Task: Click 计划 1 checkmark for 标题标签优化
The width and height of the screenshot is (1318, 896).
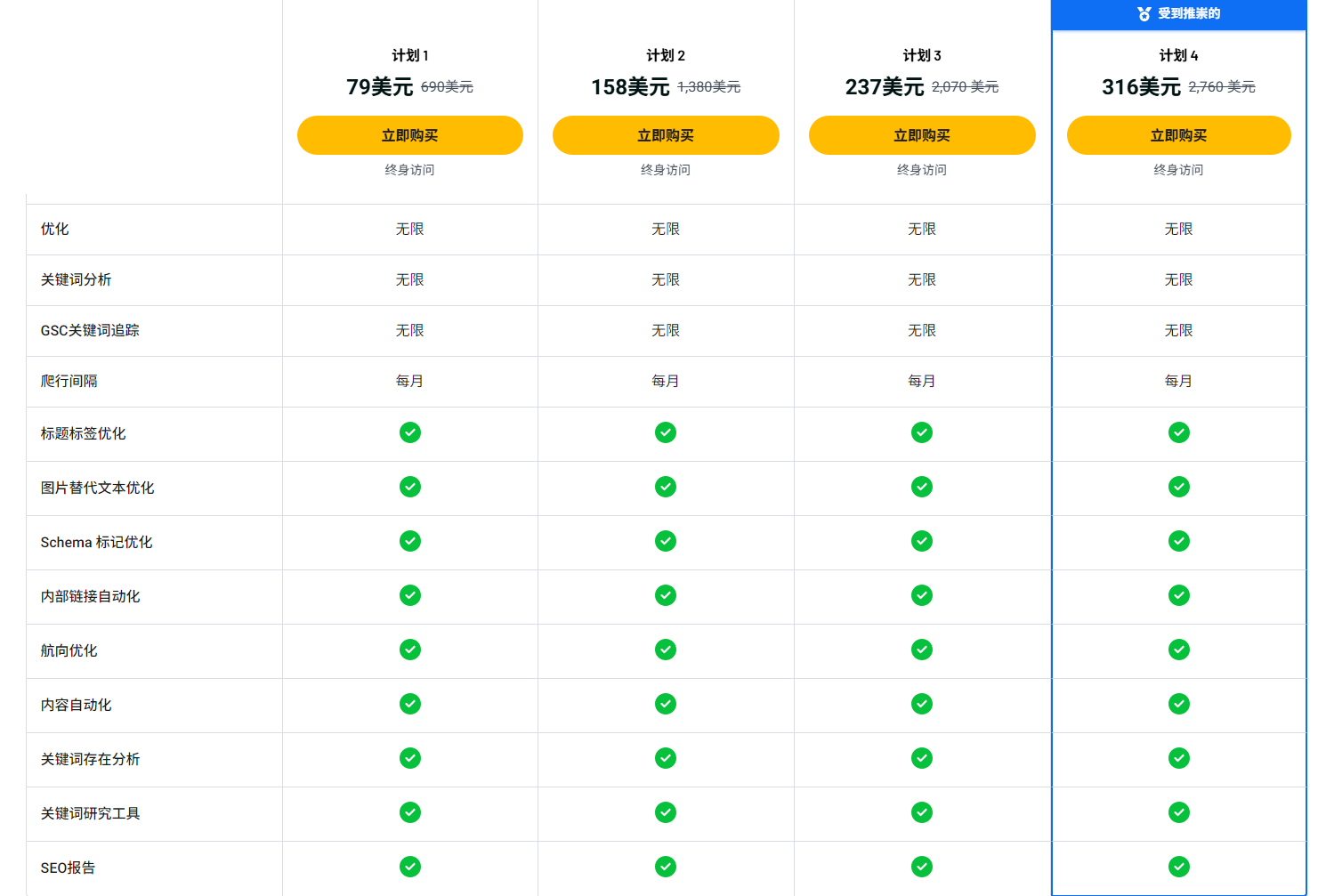Action: [x=409, y=432]
